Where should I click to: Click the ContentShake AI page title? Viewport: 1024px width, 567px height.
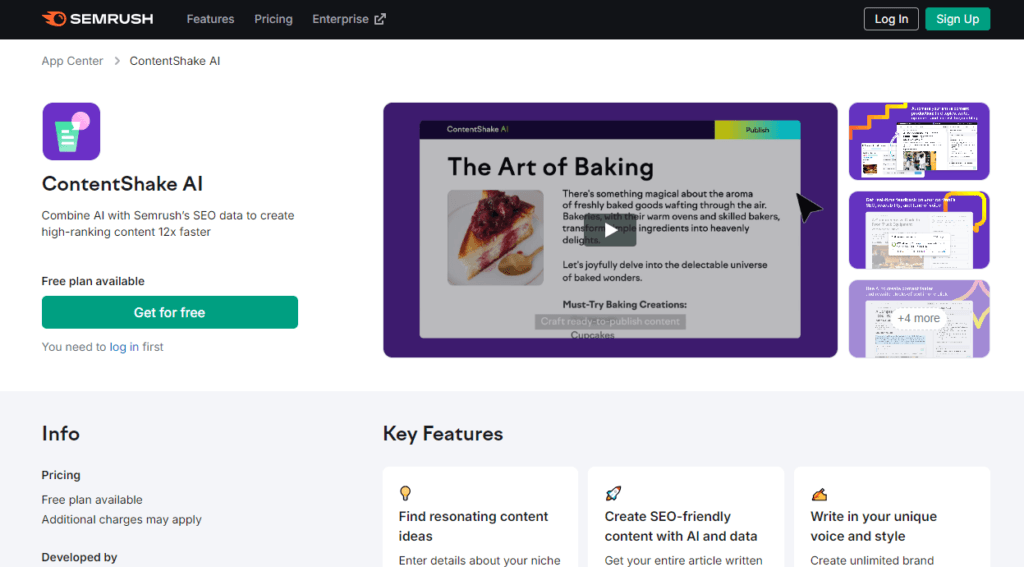coord(122,184)
